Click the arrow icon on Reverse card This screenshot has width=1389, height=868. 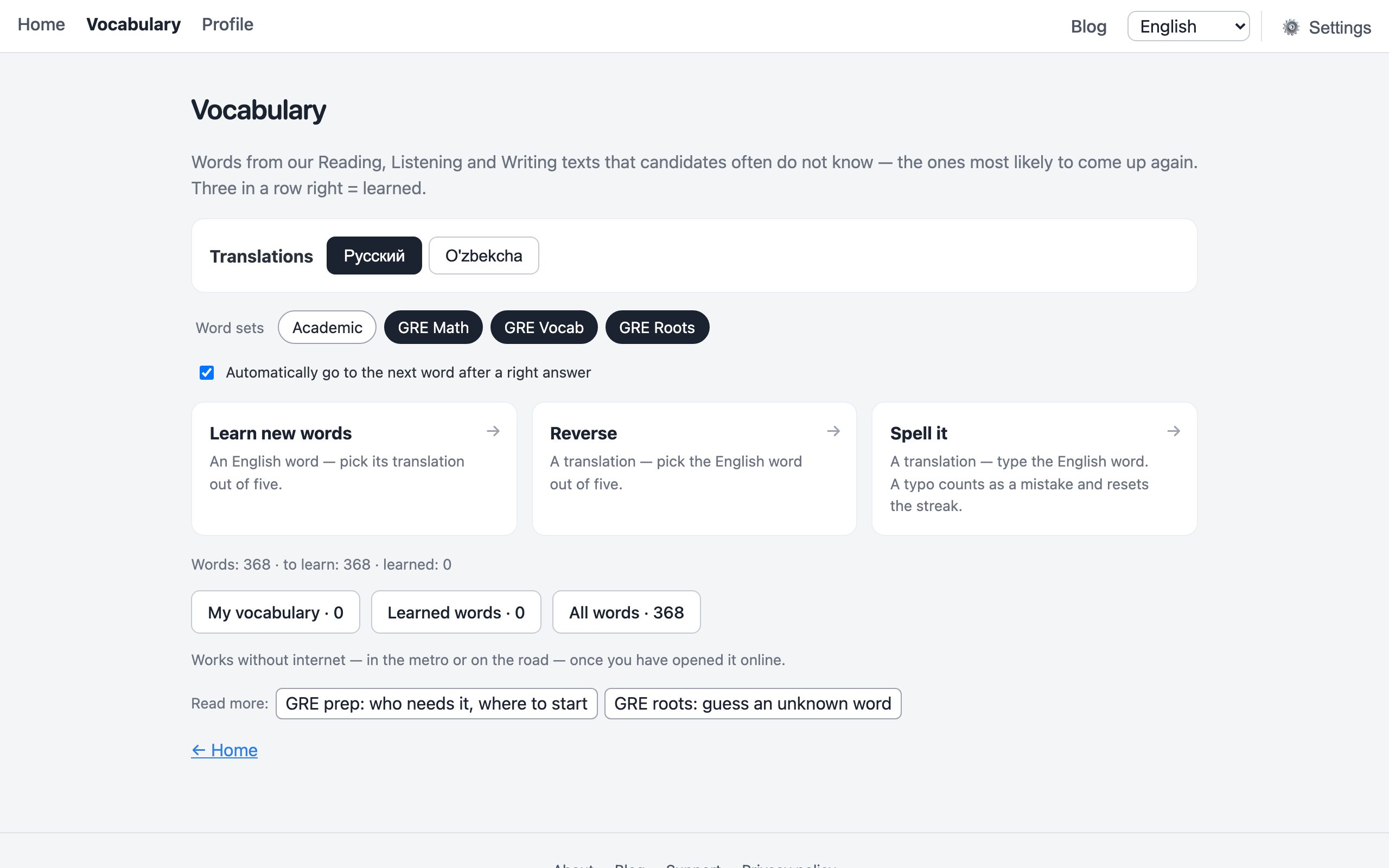coord(833,431)
